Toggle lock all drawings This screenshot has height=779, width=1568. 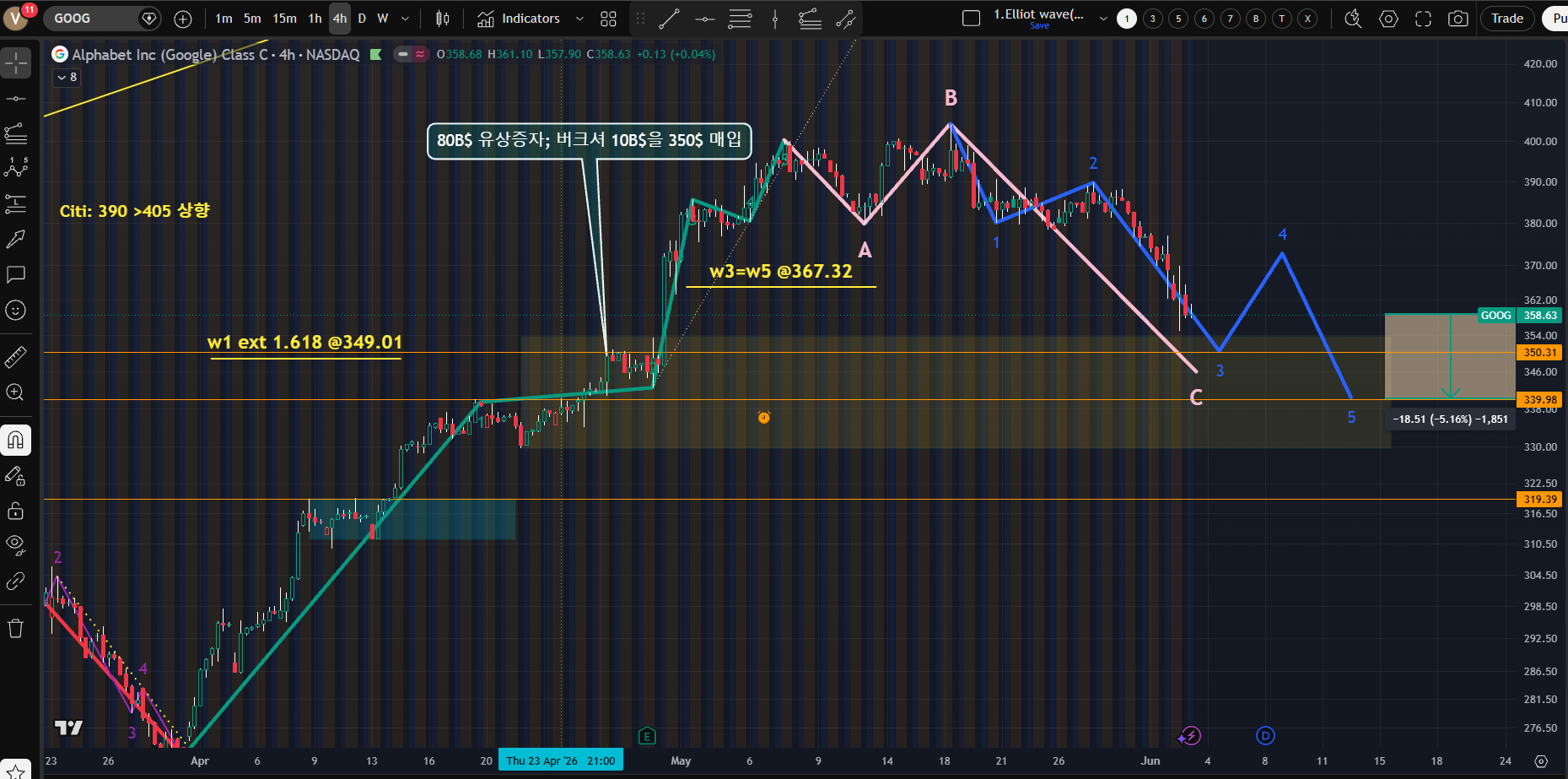pos(16,511)
